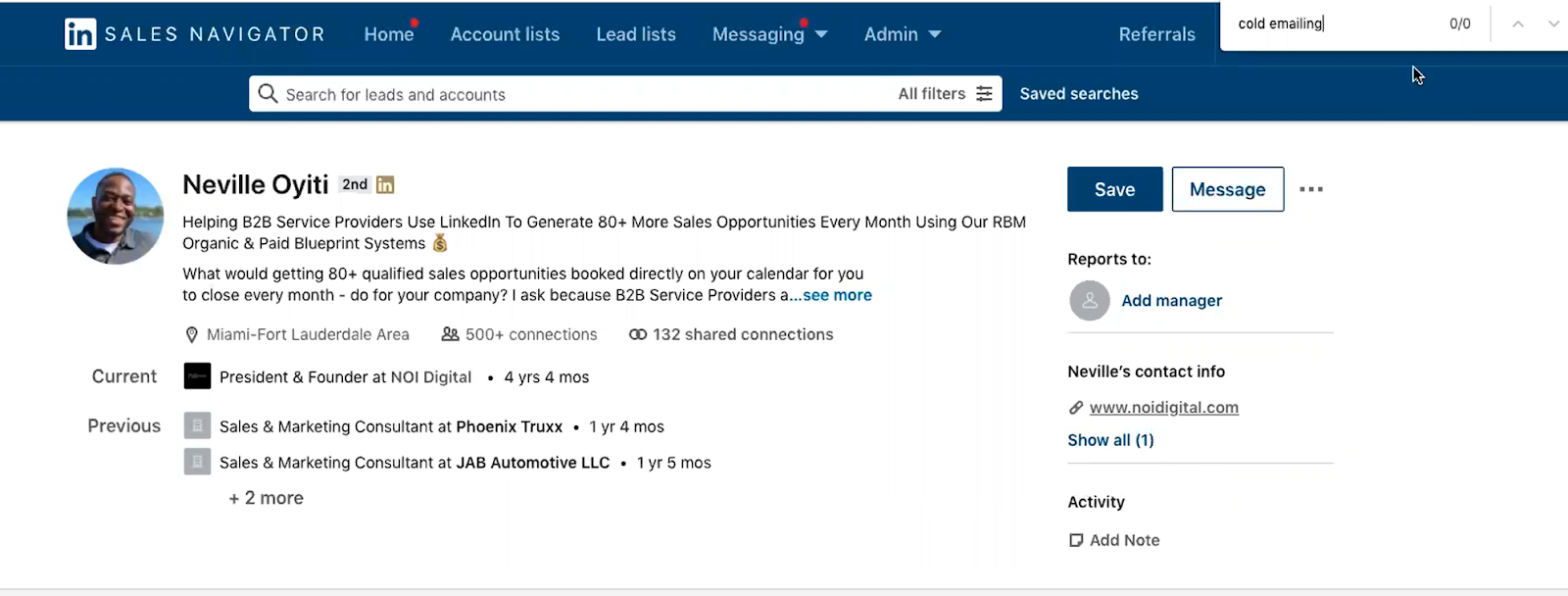Click the 'Current' label
The height and width of the screenshot is (596, 1568).
[x=124, y=376]
